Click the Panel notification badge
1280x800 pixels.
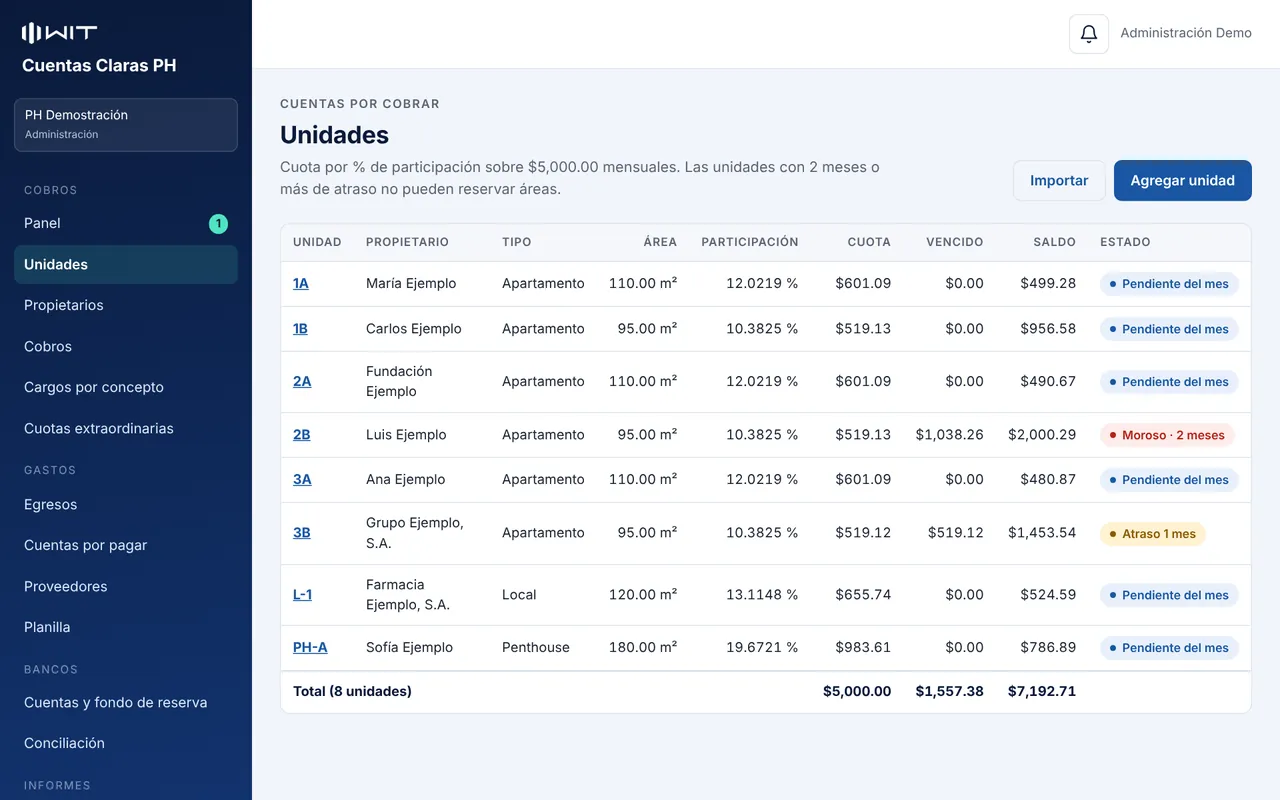point(218,224)
